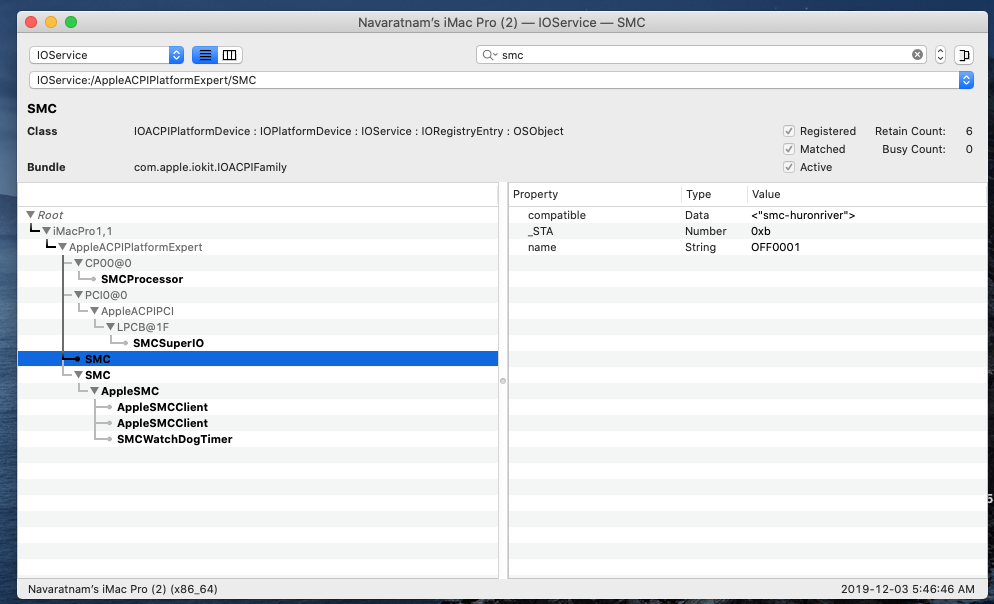
Task: Toggle the Matched checkbox
Action: (x=789, y=149)
